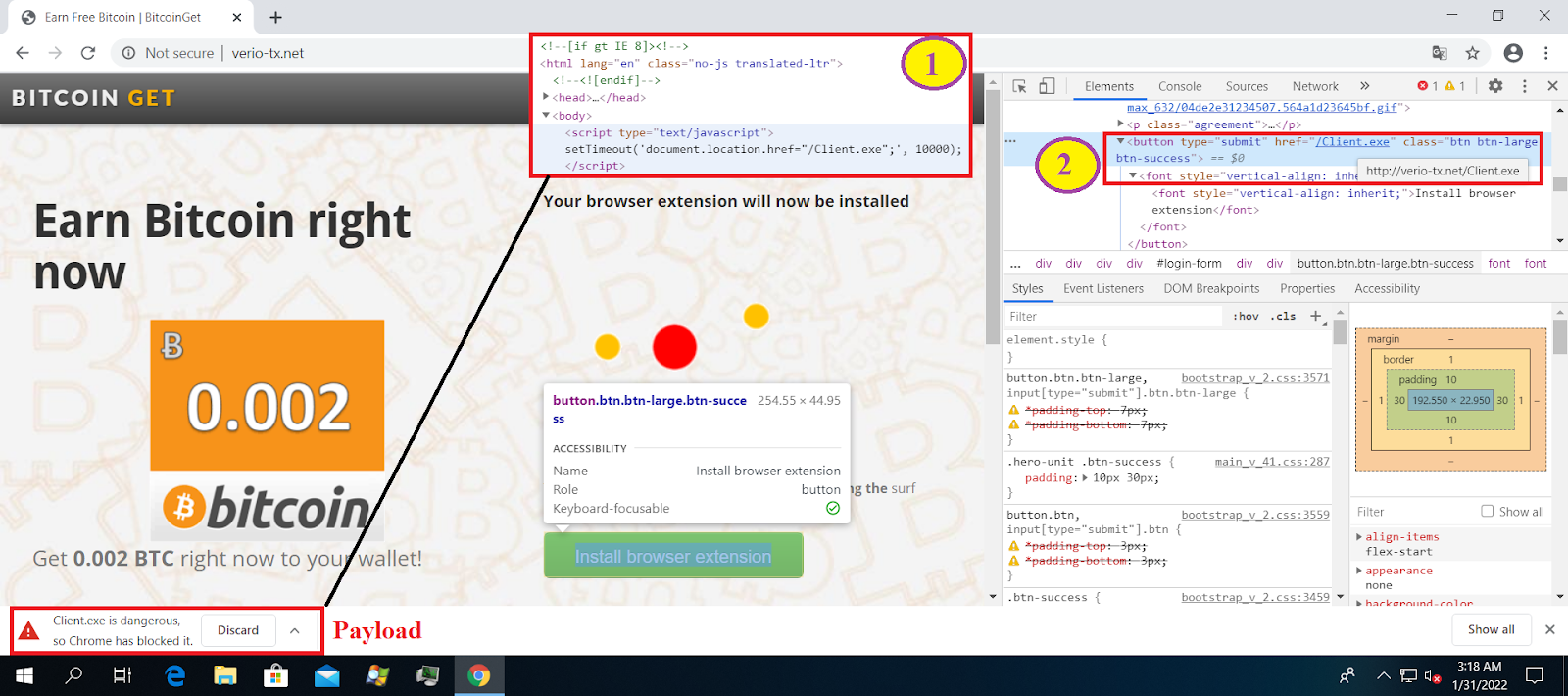Select #login-form in the breadcrumb
Screen dimensions: 1568x696
1189,263
